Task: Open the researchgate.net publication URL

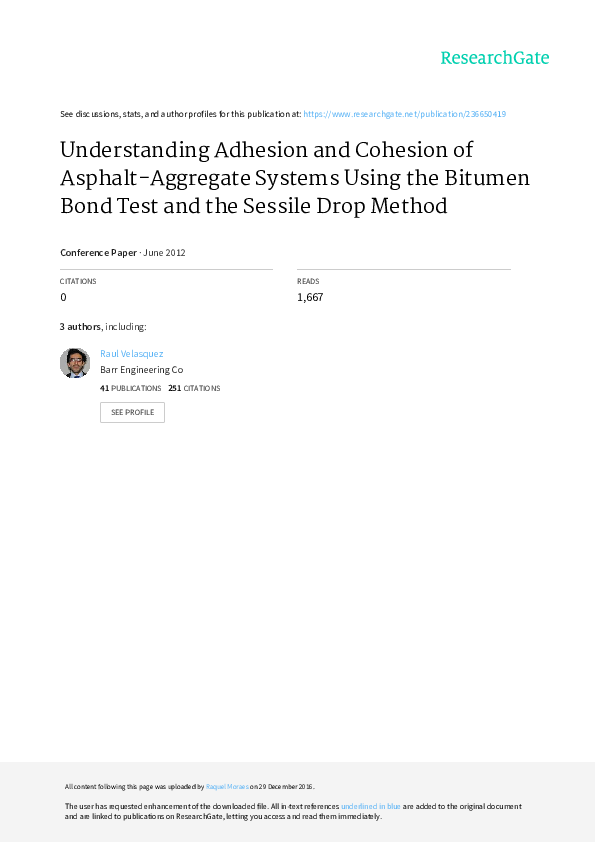Action: [404, 114]
